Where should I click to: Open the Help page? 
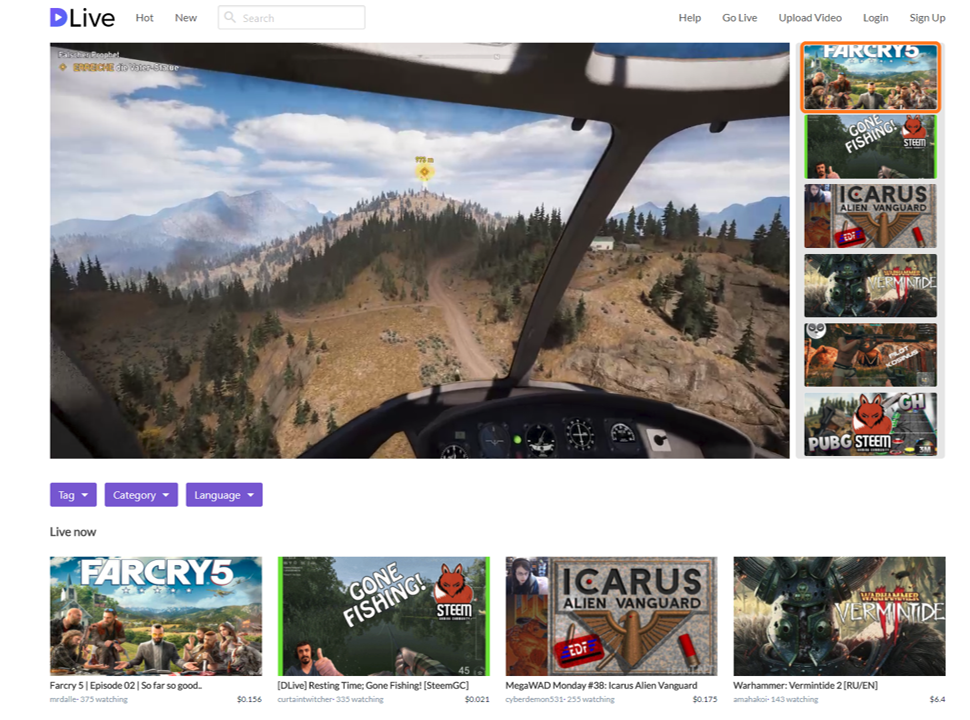689,18
